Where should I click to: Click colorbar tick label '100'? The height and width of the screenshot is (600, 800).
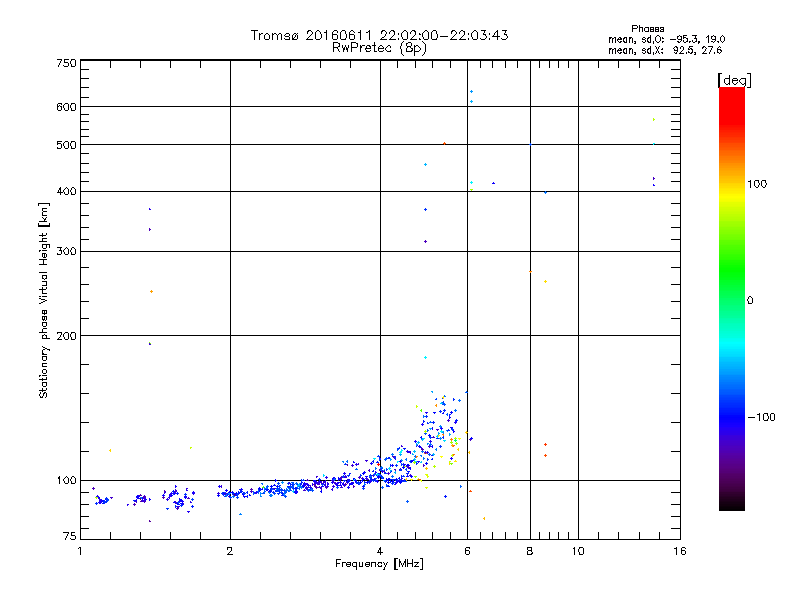click(757, 184)
